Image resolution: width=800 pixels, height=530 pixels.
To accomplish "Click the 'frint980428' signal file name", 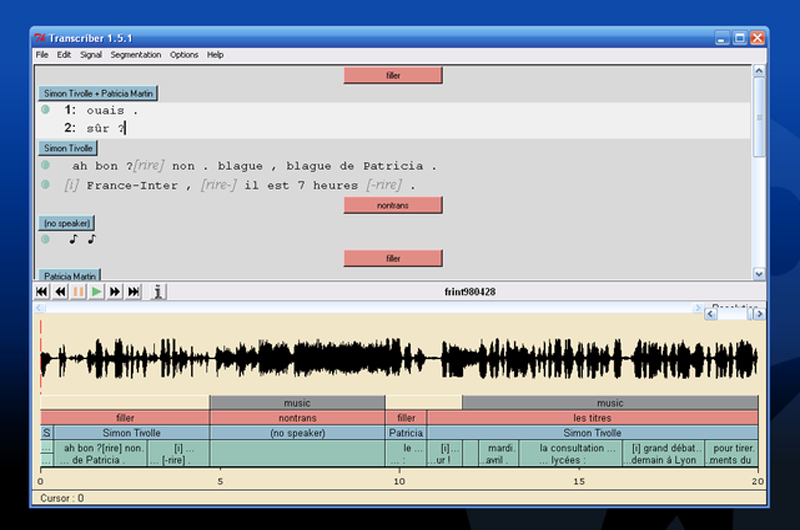I will [x=470, y=292].
